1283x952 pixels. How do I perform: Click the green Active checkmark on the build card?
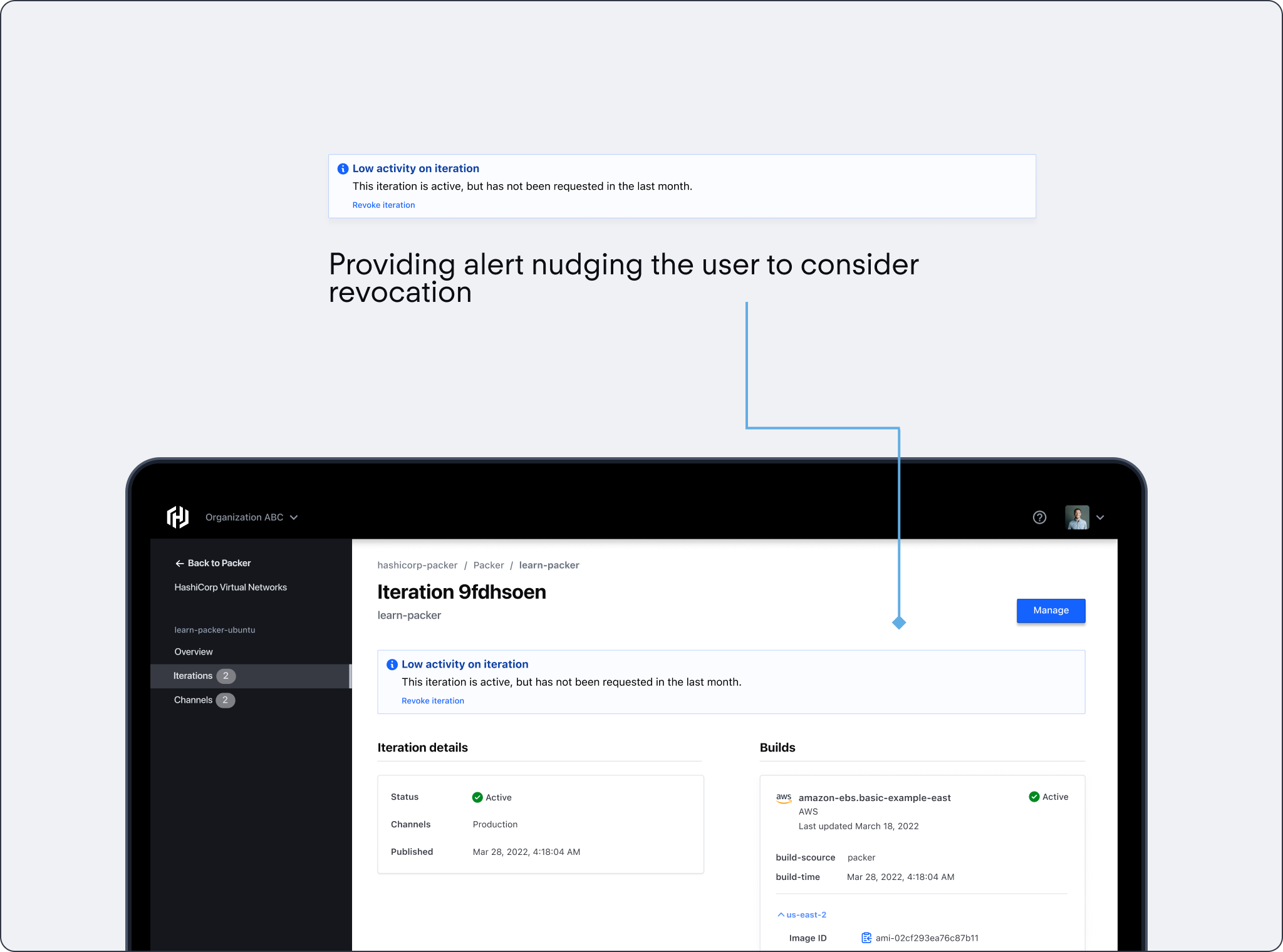(1034, 797)
